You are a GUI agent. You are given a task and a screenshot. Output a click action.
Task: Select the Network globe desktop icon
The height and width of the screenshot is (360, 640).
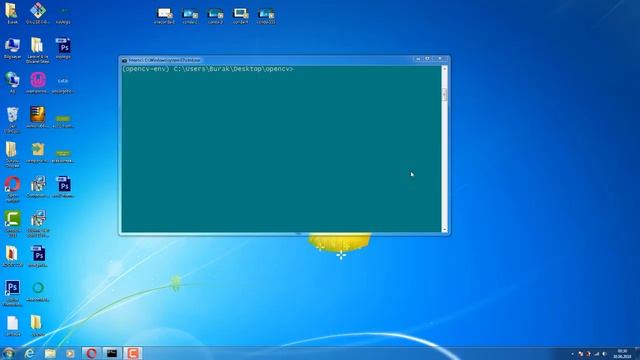pos(12,82)
